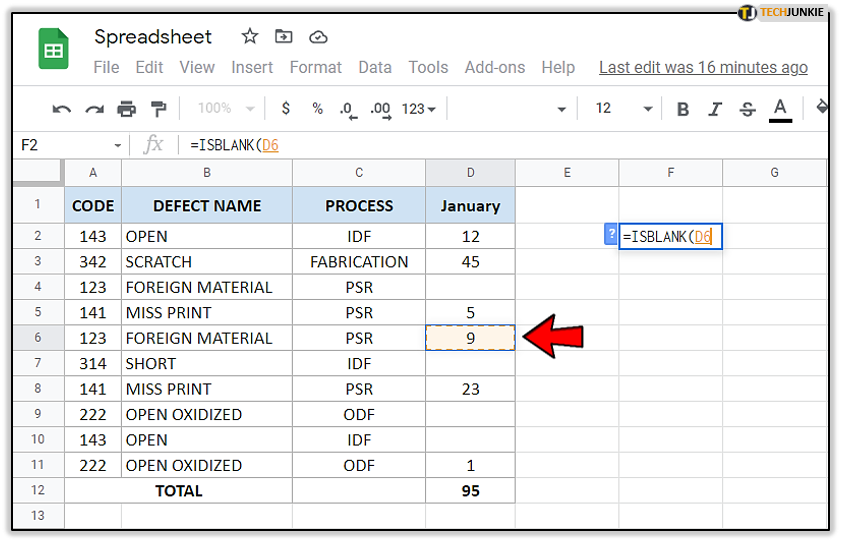Select the empty January cell for SHORT row
The width and height of the screenshot is (841, 542).
point(470,363)
